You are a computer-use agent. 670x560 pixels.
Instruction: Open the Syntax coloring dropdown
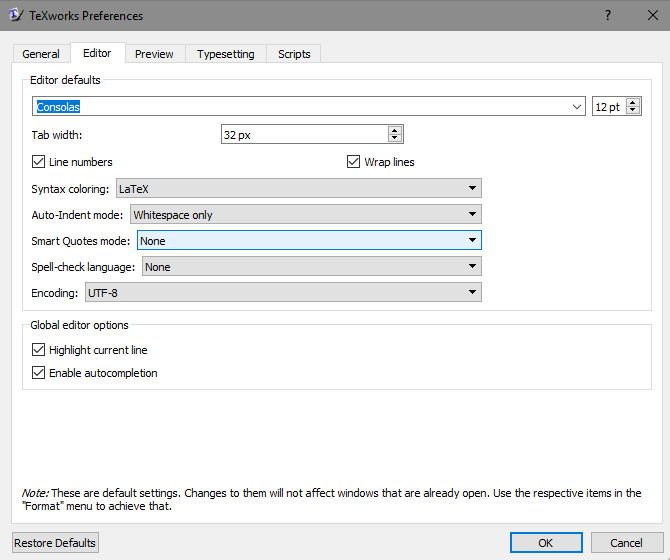click(x=299, y=188)
